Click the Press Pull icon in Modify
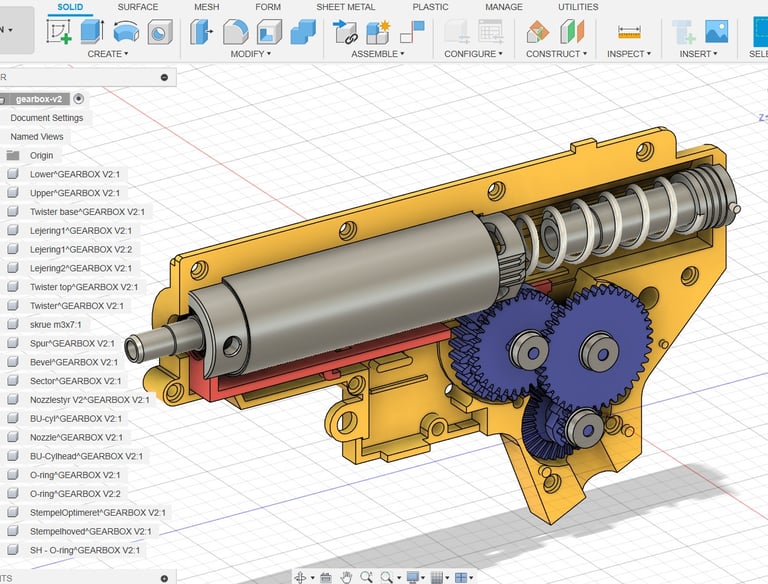The width and height of the screenshot is (768, 584). pos(202,32)
